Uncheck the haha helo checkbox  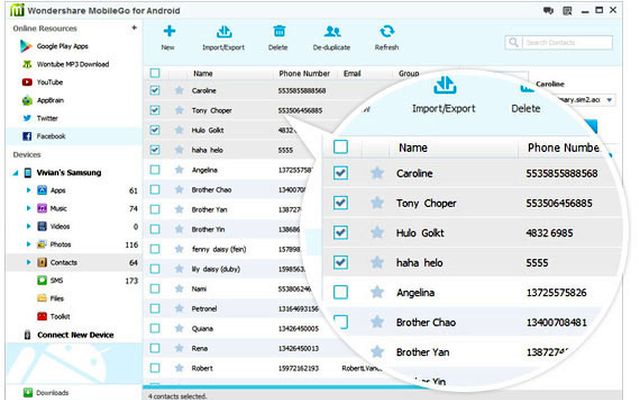tap(155, 150)
